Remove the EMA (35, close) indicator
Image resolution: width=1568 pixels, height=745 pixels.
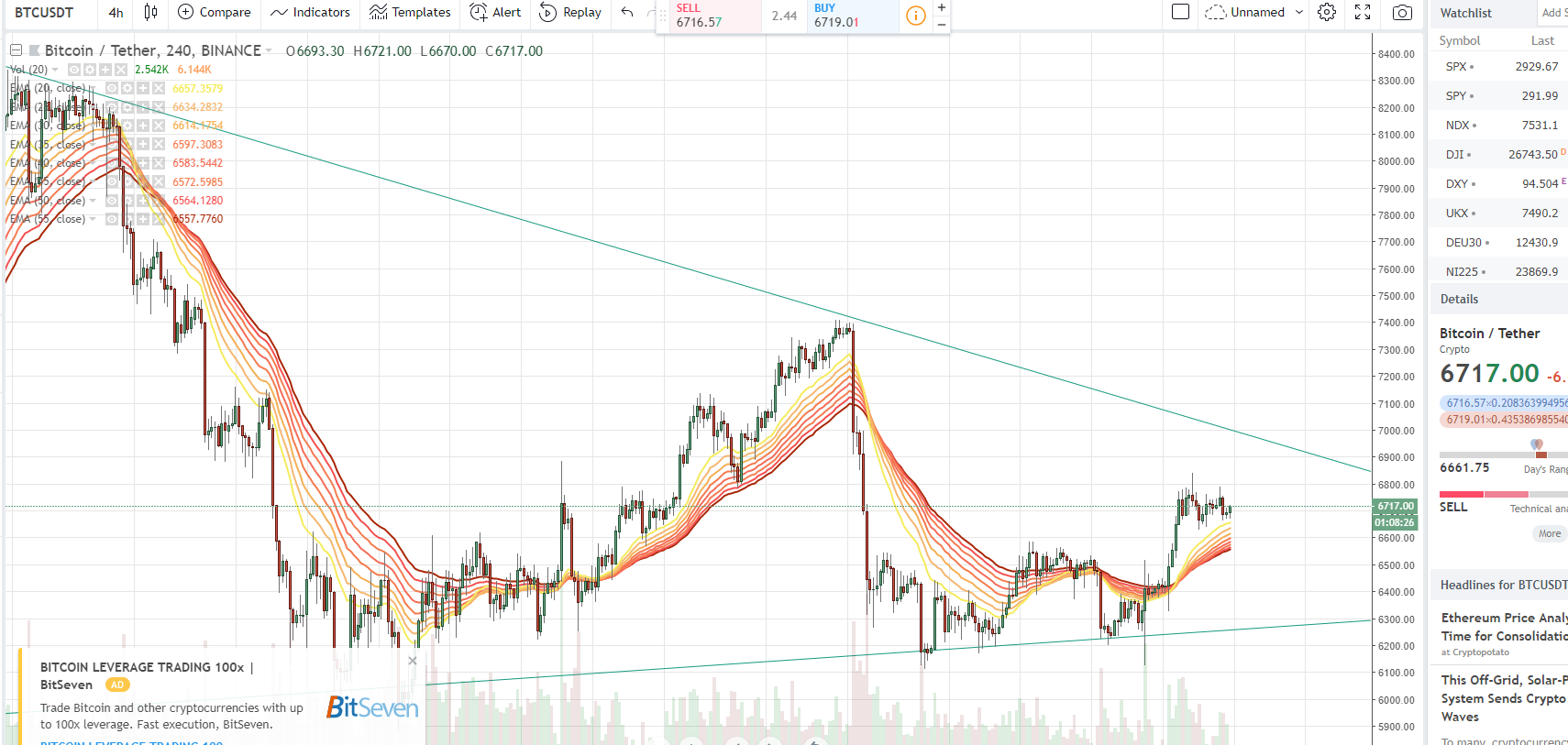[159, 144]
